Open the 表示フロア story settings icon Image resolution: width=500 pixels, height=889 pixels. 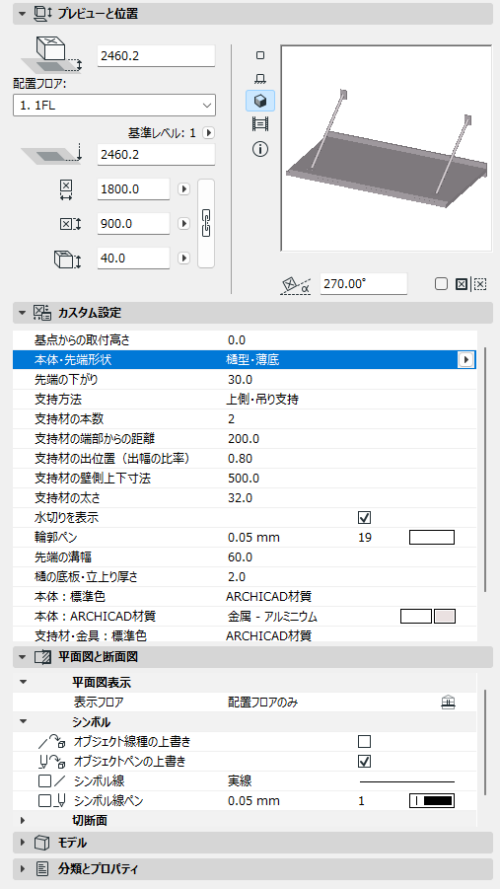[x=448, y=702]
